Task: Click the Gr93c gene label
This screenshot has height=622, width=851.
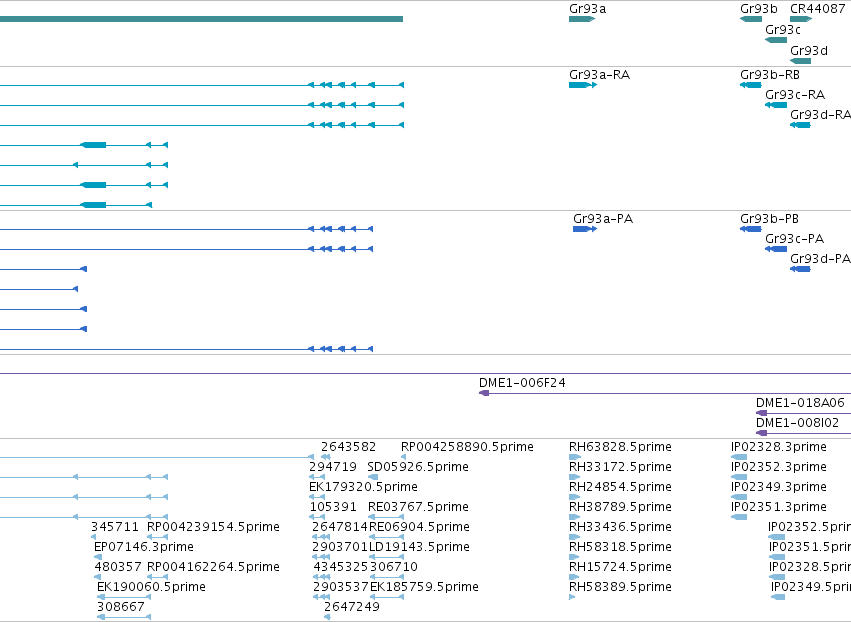Action: pos(783,30)
